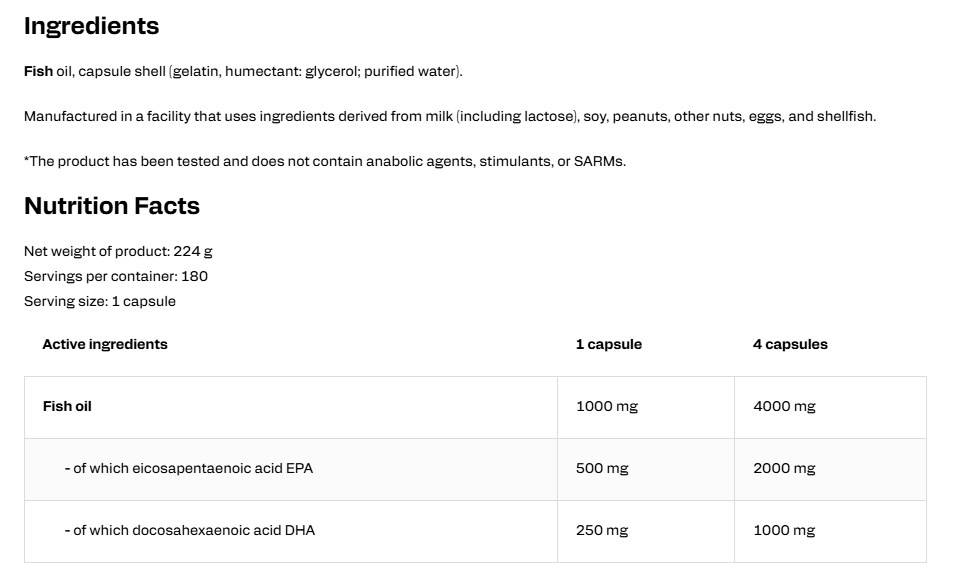
Task: Click the Servings per container: 180 line
Action: pyautogui.click(x=115, y=276)
